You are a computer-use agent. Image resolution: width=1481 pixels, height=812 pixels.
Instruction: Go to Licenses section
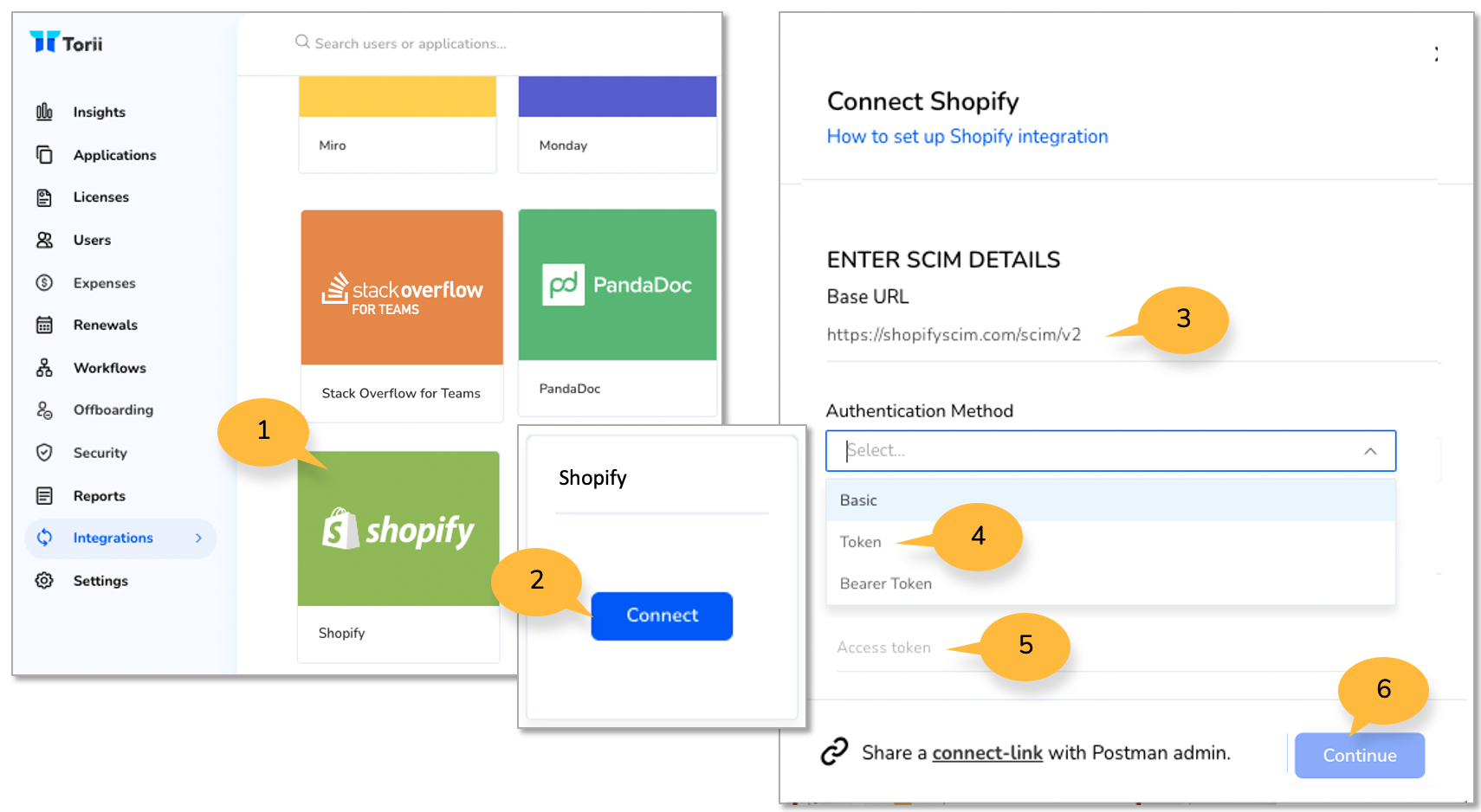100,197
